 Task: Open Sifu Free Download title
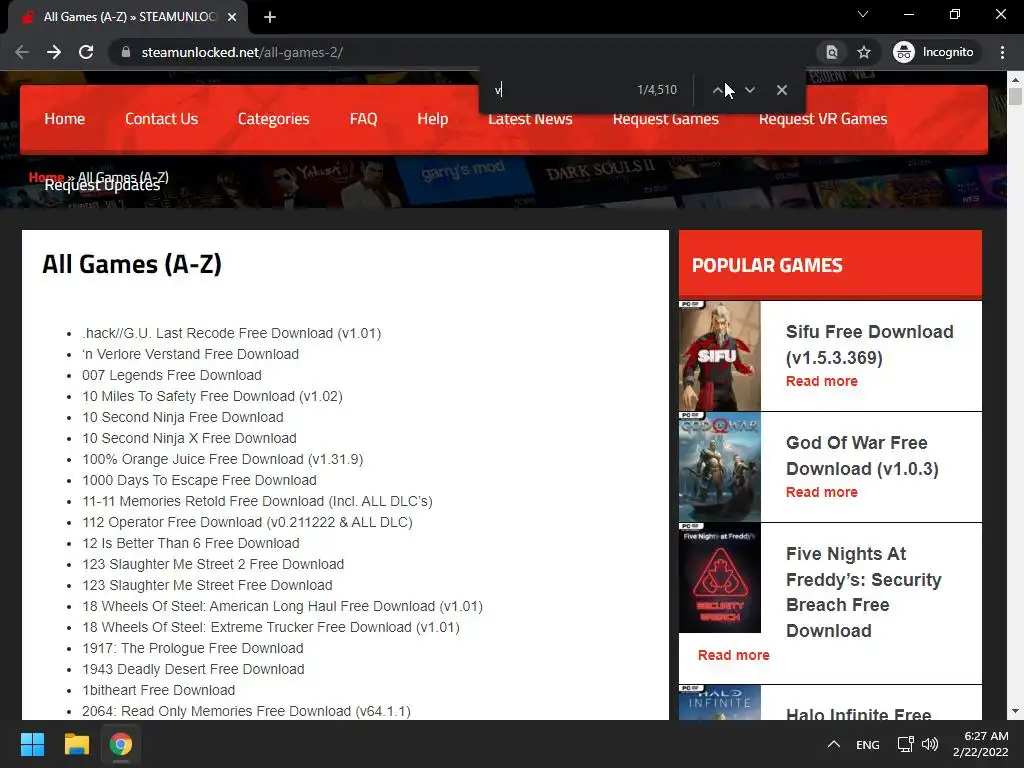pos(869,344)
